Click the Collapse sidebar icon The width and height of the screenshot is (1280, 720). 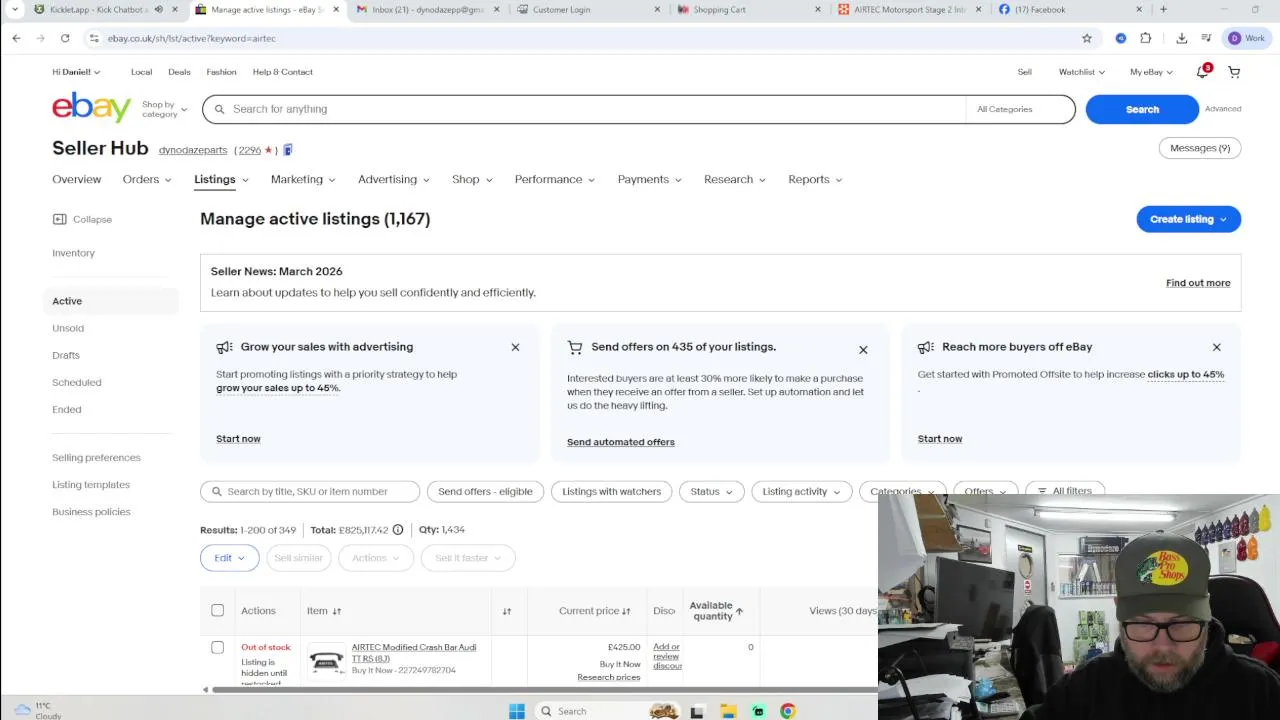(x=59, y=219)
